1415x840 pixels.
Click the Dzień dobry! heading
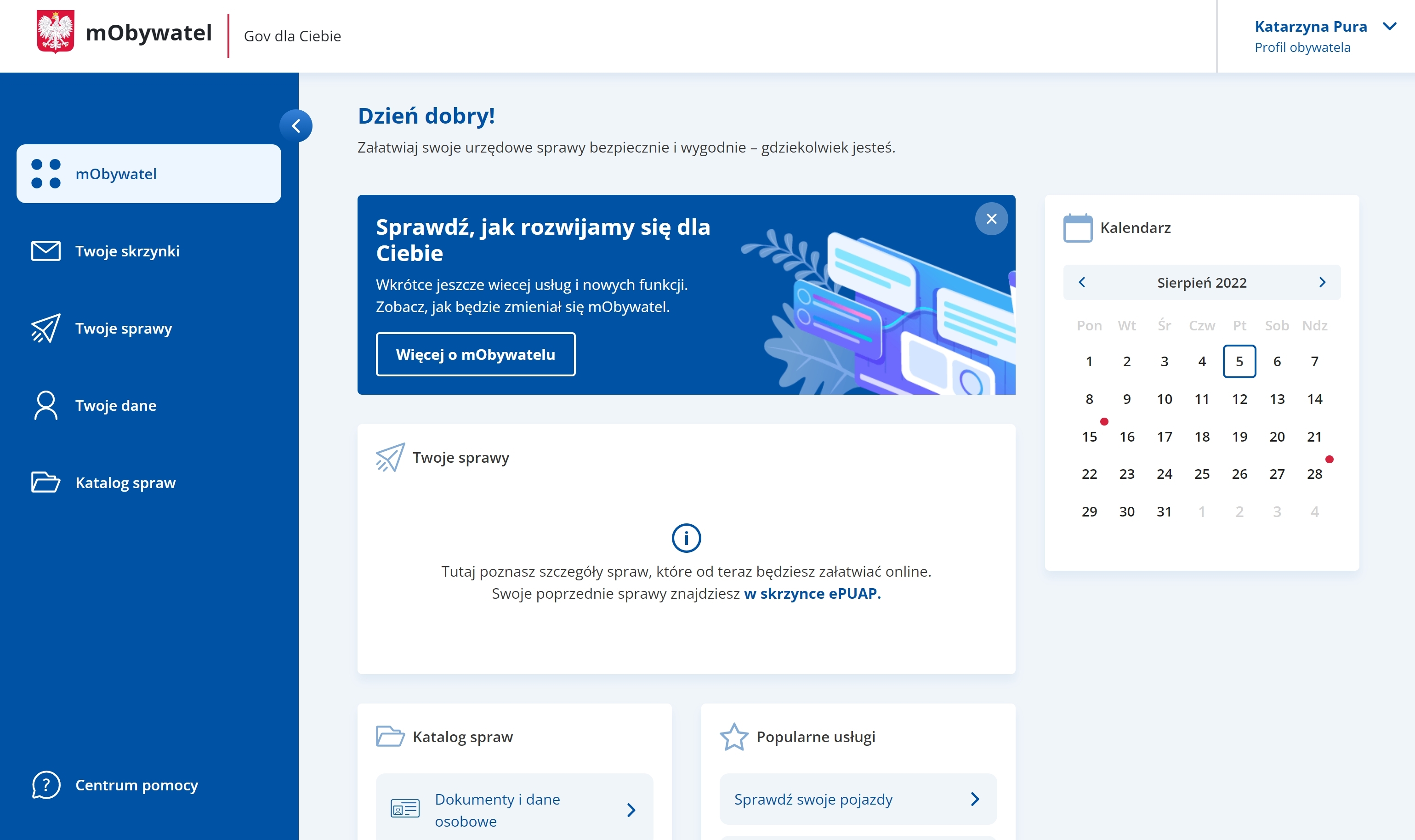point(426,115)
